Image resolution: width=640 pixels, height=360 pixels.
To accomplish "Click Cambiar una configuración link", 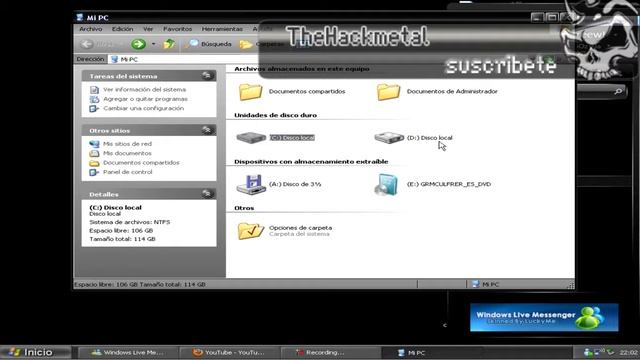I will (x=143, y=108).
